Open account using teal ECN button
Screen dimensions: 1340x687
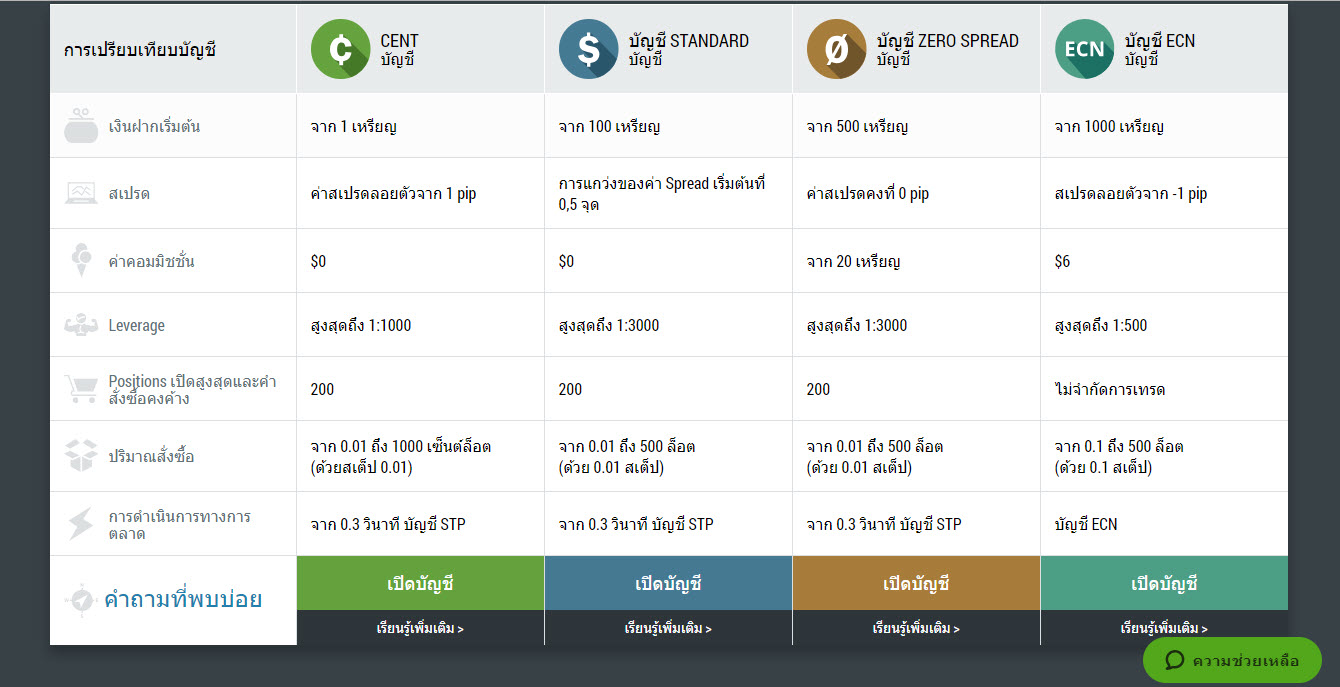1164,583
